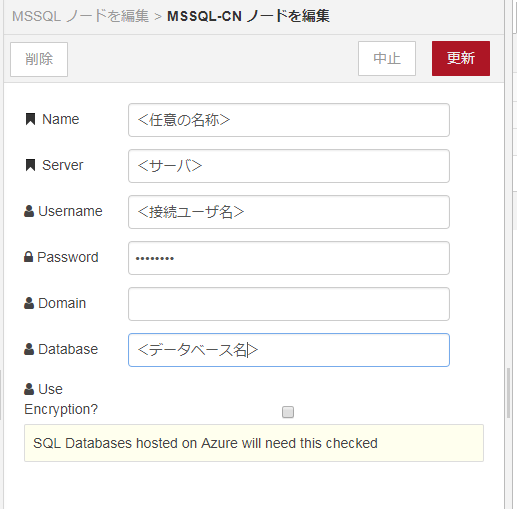Click the bookmark icon beside Server

click(30, 165)
